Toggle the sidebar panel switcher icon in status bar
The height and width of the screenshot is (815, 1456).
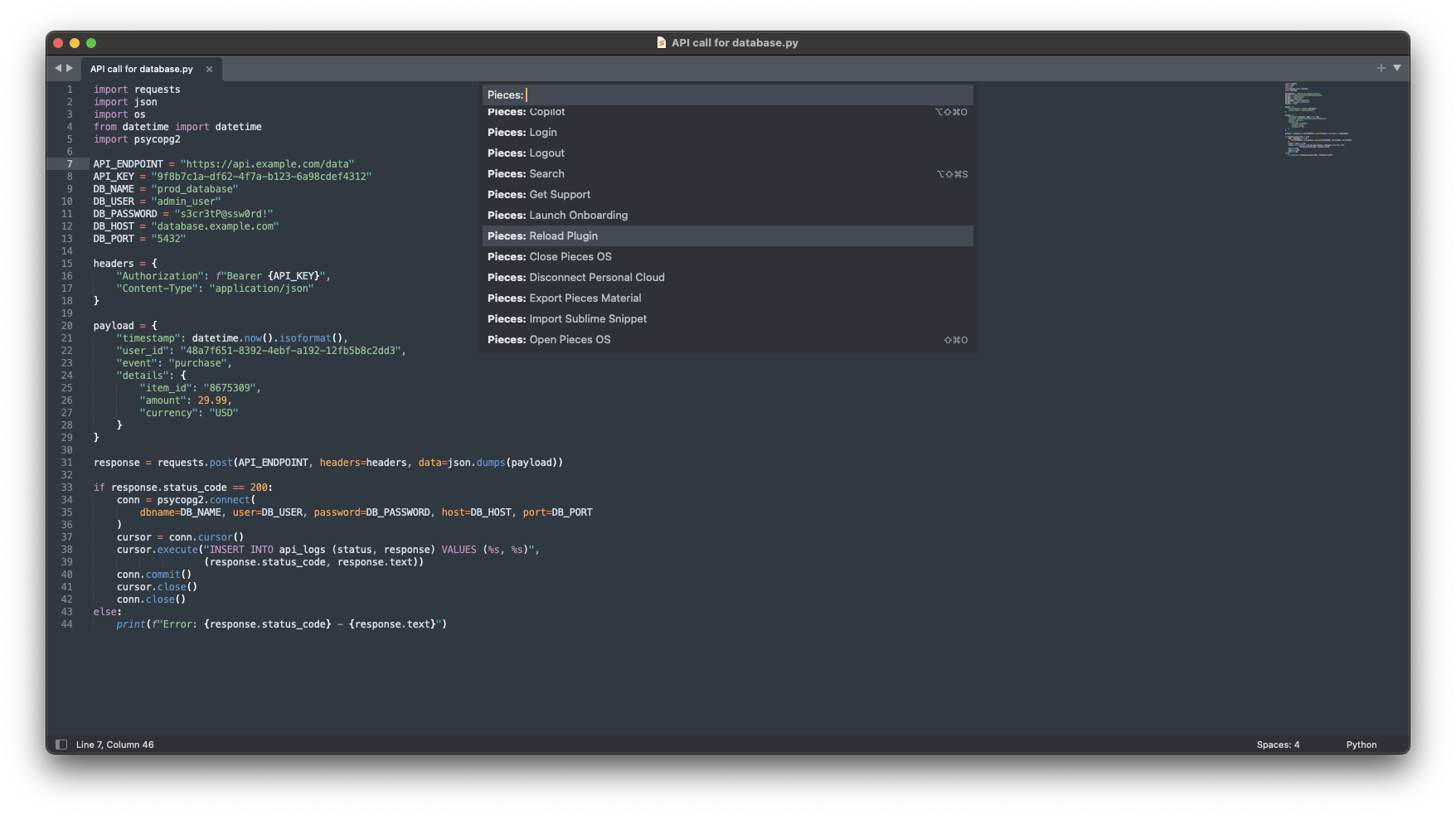(x=61, y=745)
